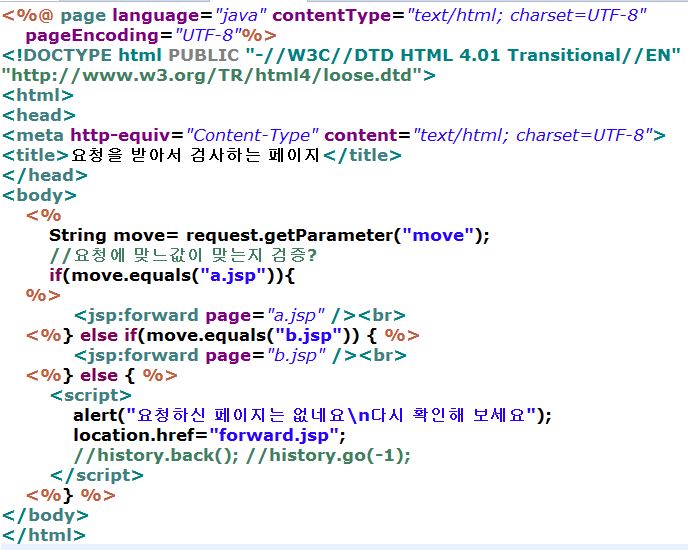Select the opening <head> tag
688x550 pixels.
[x=39, y=115]
